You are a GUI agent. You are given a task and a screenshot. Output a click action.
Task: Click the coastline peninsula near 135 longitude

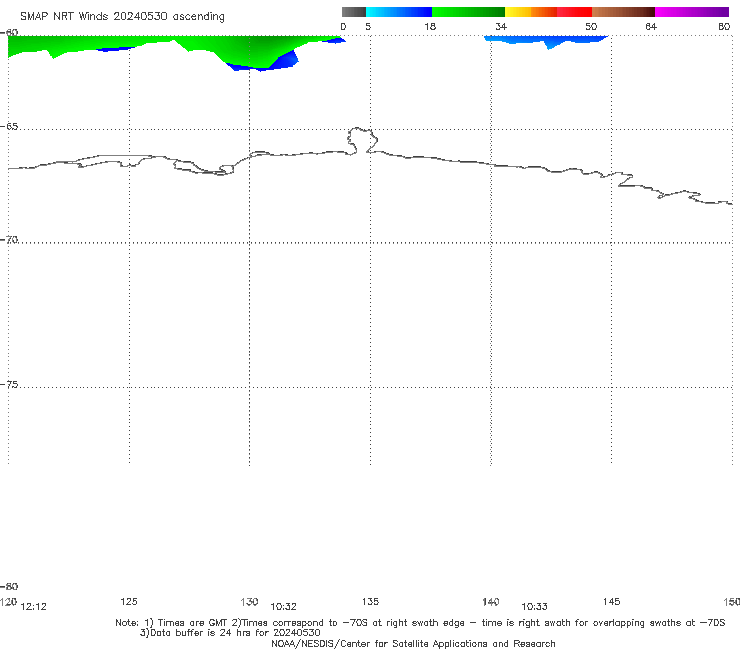point(362,140)
